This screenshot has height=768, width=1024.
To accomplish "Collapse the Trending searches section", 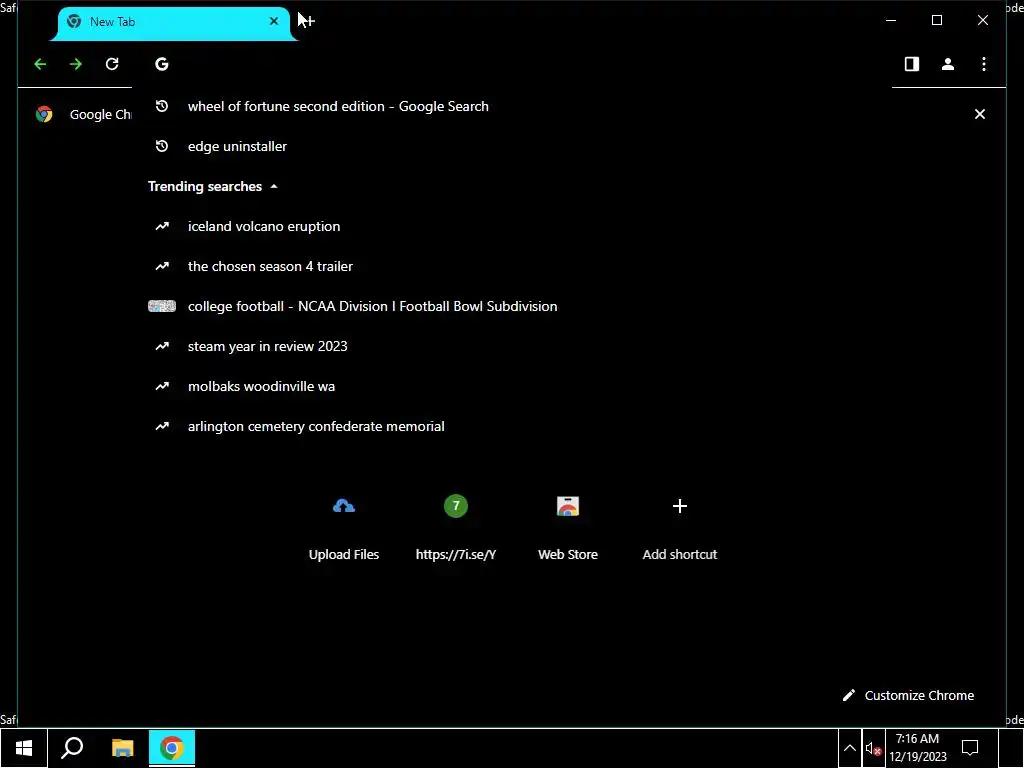I will point(213,186).
